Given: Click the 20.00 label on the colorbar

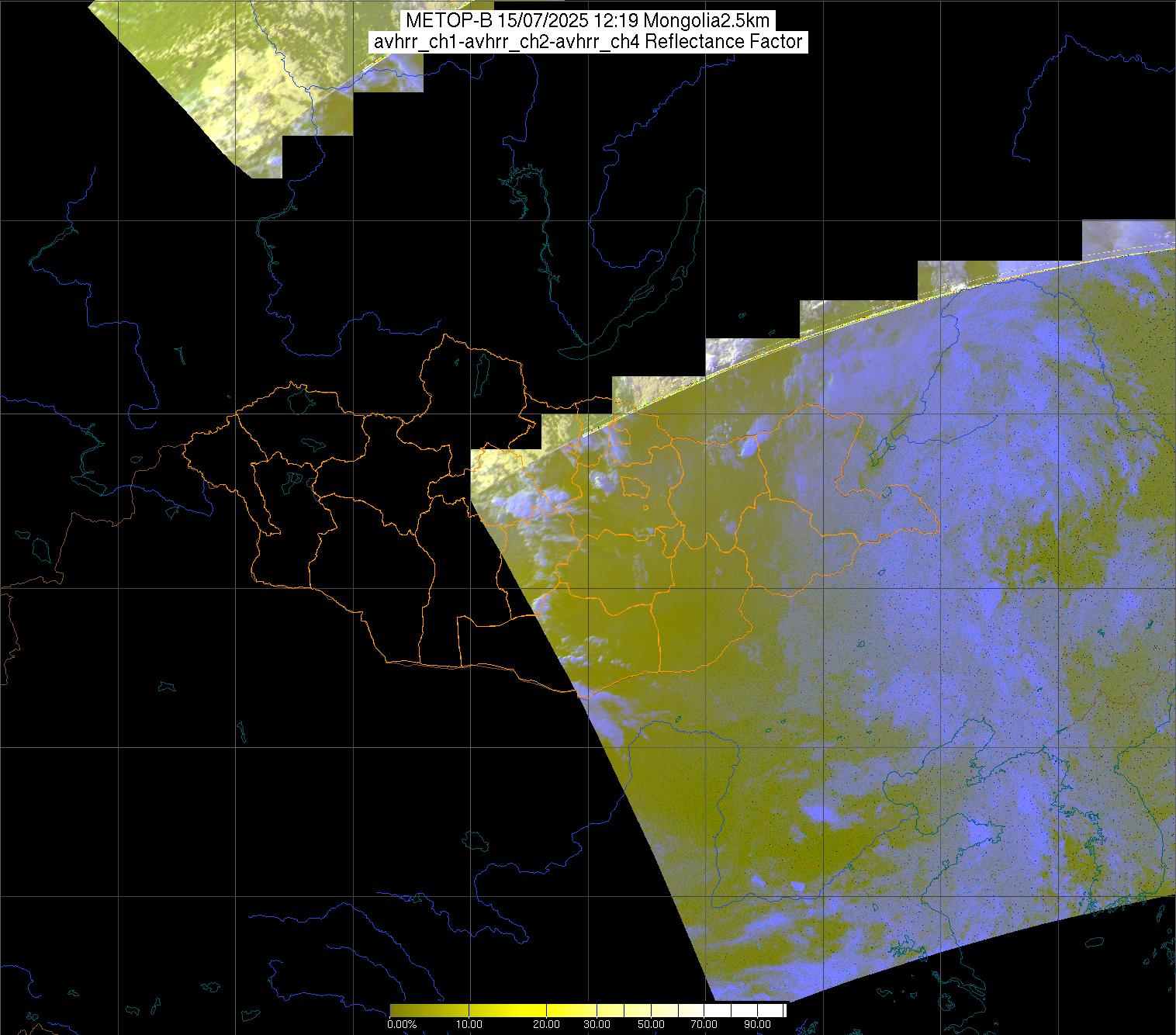Looking at the screenshot, I should pos(547,1024).
